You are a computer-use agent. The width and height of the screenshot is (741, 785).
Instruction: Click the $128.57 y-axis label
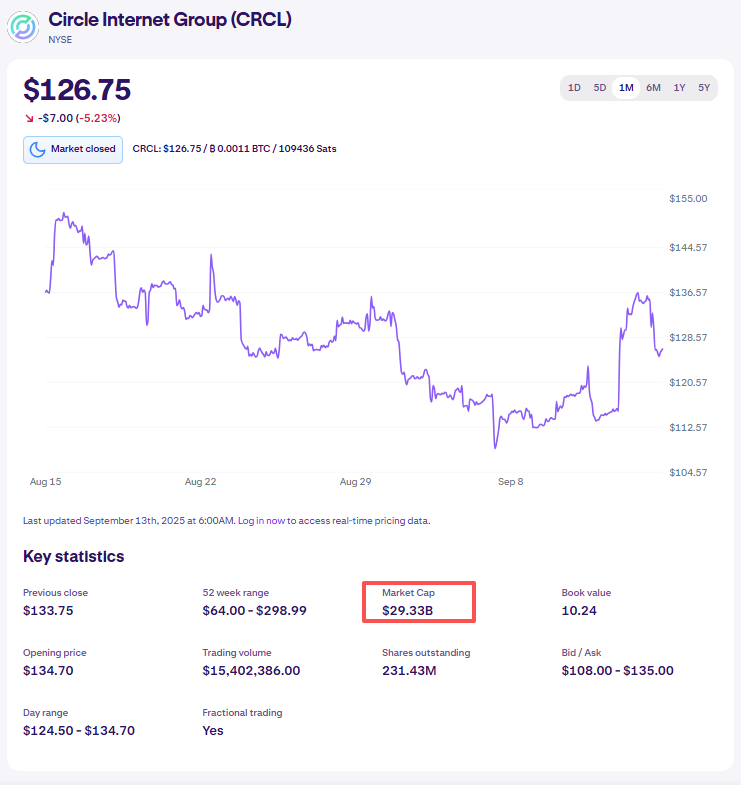click(x=688, y=337)
